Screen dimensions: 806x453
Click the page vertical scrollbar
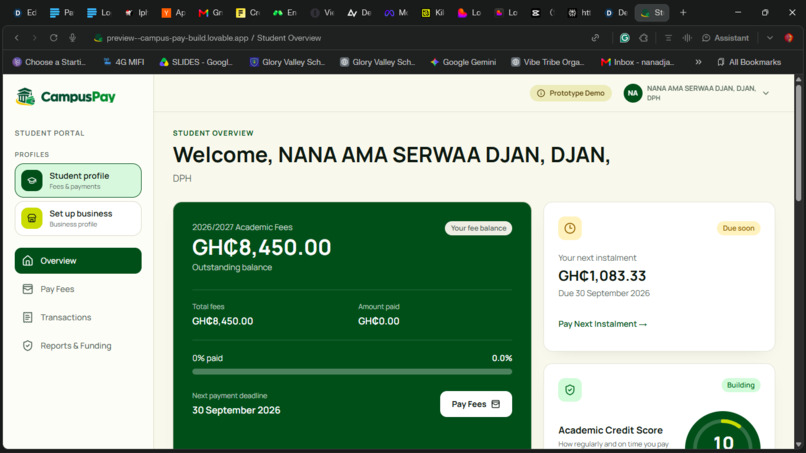pyautogui.click(x=798, y=143)
